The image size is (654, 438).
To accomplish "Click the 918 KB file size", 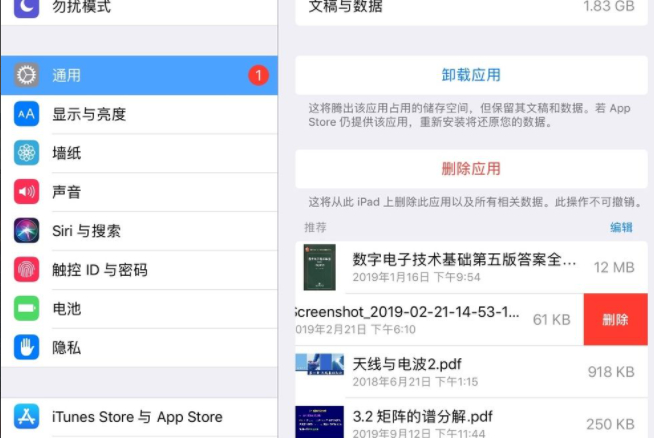I will pyautogui.click(x=611, y=372).
